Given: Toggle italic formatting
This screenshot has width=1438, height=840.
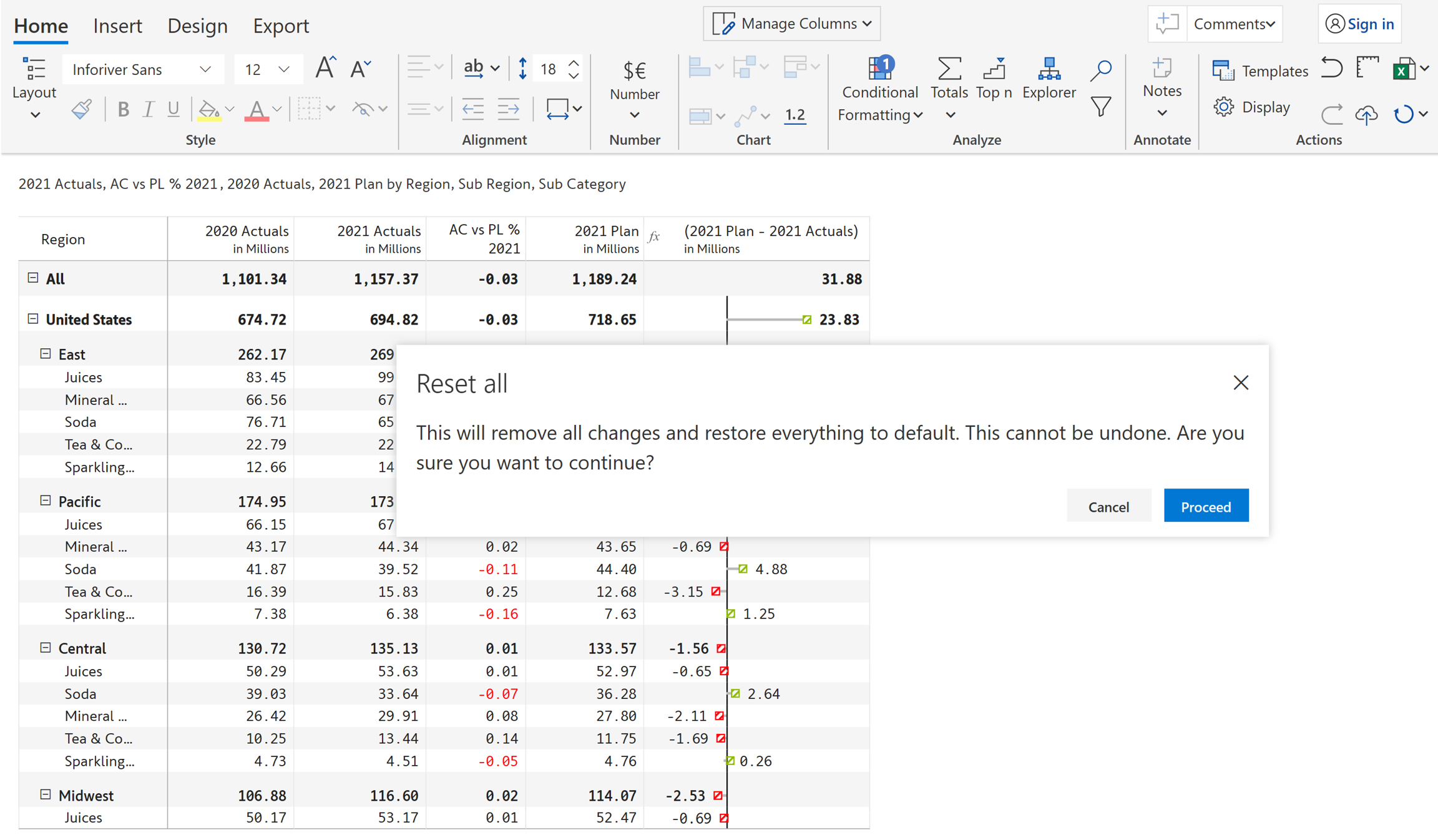Looking at the screenshot, I should coord(148,110).
